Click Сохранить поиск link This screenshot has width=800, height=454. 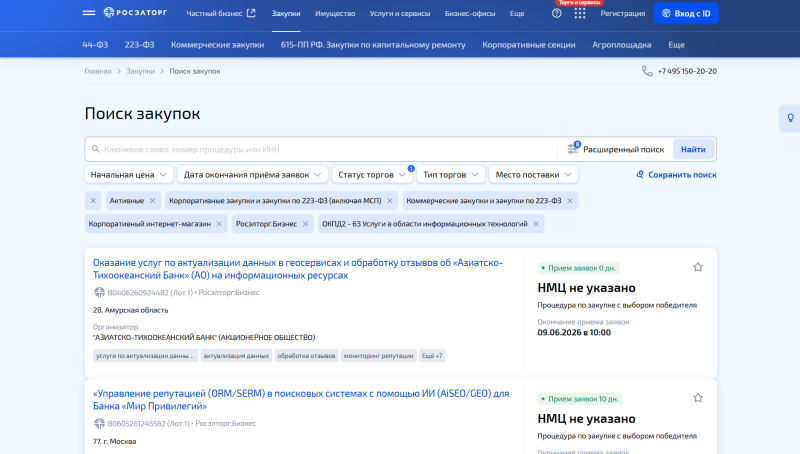(682, 174)
